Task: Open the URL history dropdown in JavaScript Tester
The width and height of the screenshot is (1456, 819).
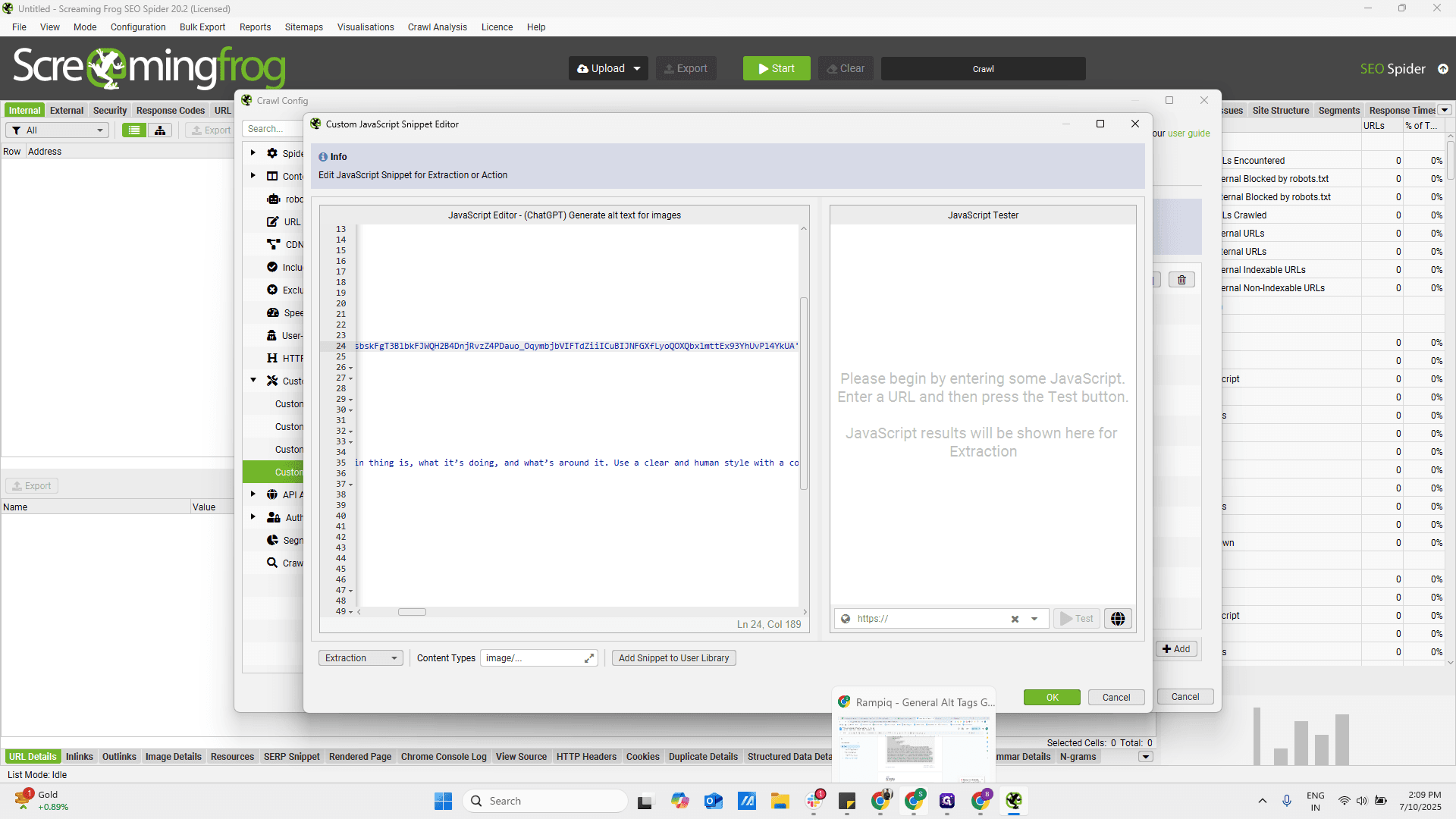Action: (1034, 619)
